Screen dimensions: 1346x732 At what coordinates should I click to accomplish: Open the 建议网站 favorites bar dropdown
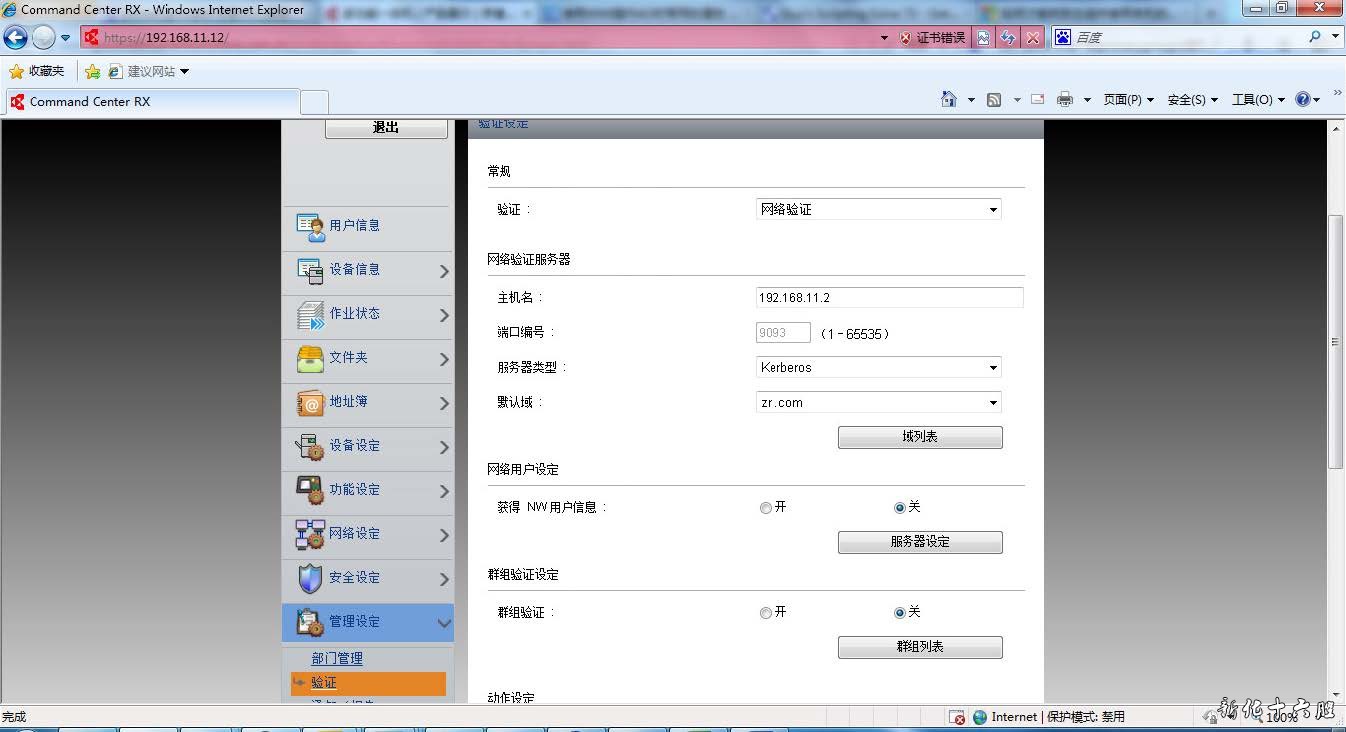tap(149, 71)
